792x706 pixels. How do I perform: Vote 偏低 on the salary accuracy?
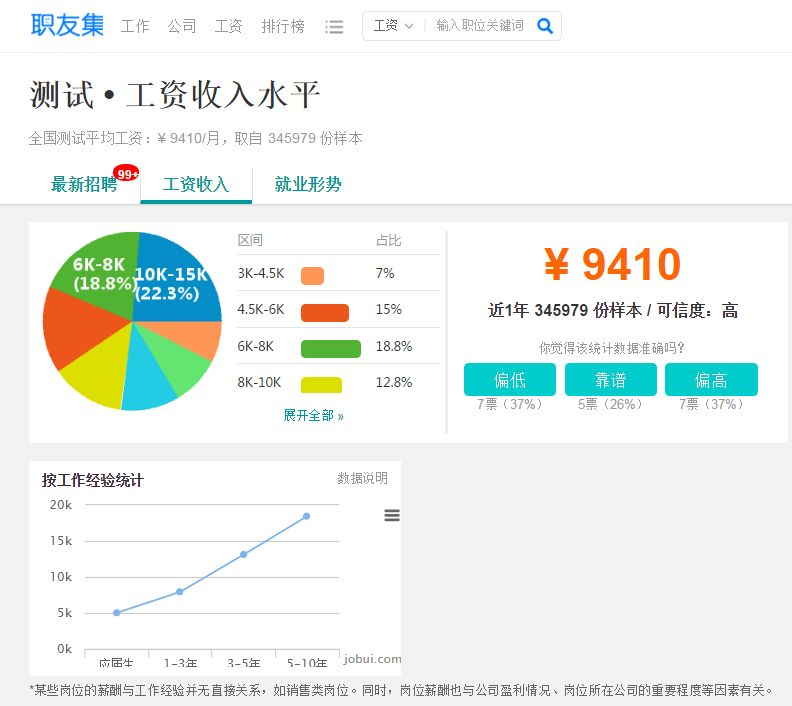509,380
